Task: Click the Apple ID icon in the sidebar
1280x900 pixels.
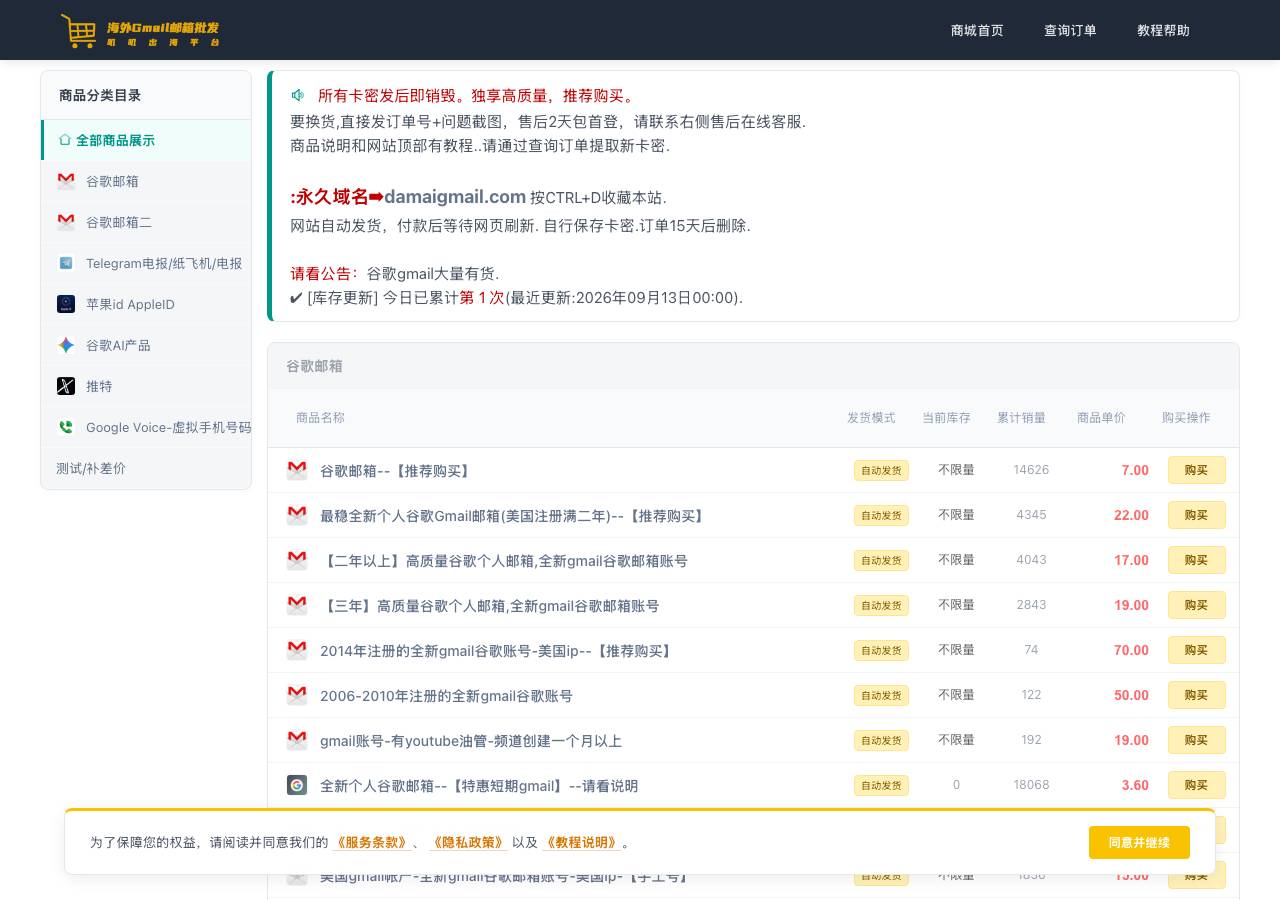Action: click(x=66, y=304)
